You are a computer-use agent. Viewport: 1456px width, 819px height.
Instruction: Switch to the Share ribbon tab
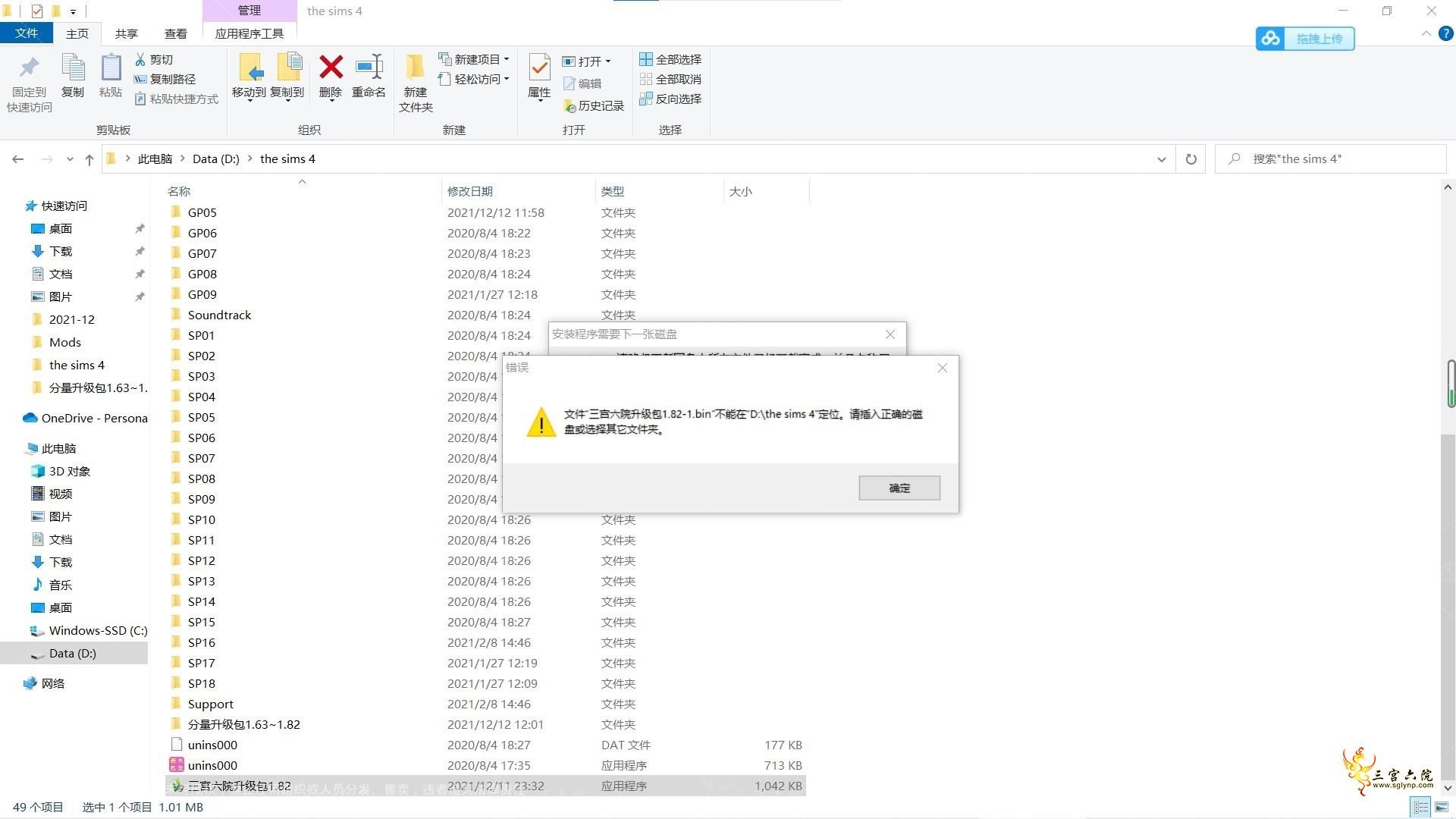point(127,33)
